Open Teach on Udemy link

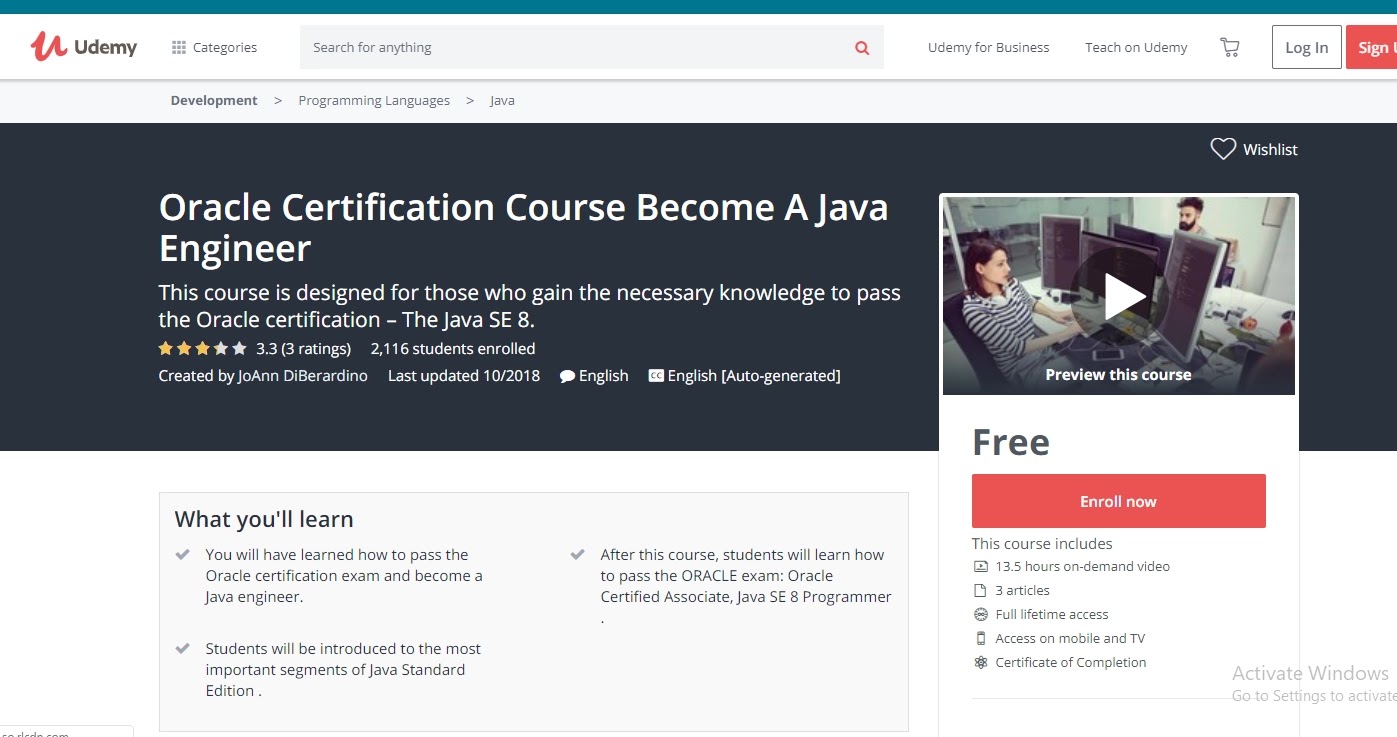[x=1136, y=47]
